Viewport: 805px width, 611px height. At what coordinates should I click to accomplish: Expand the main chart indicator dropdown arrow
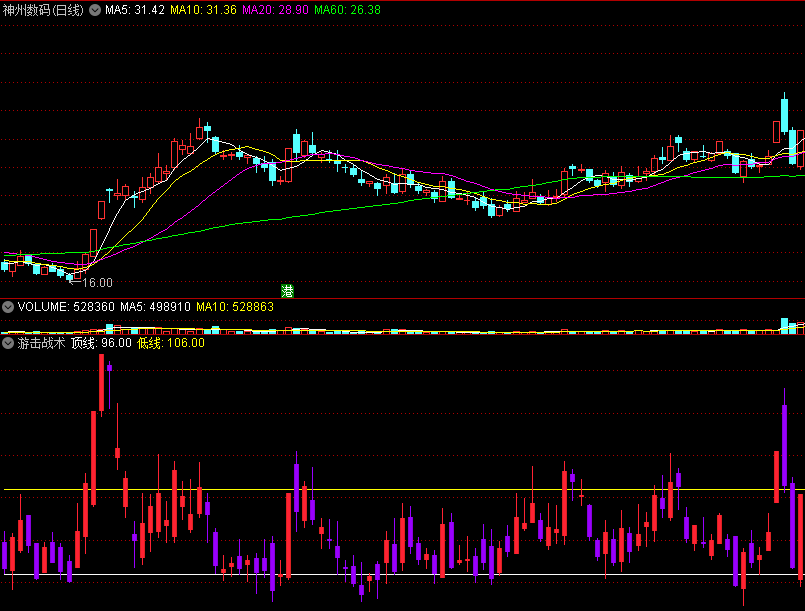point(95,10)
